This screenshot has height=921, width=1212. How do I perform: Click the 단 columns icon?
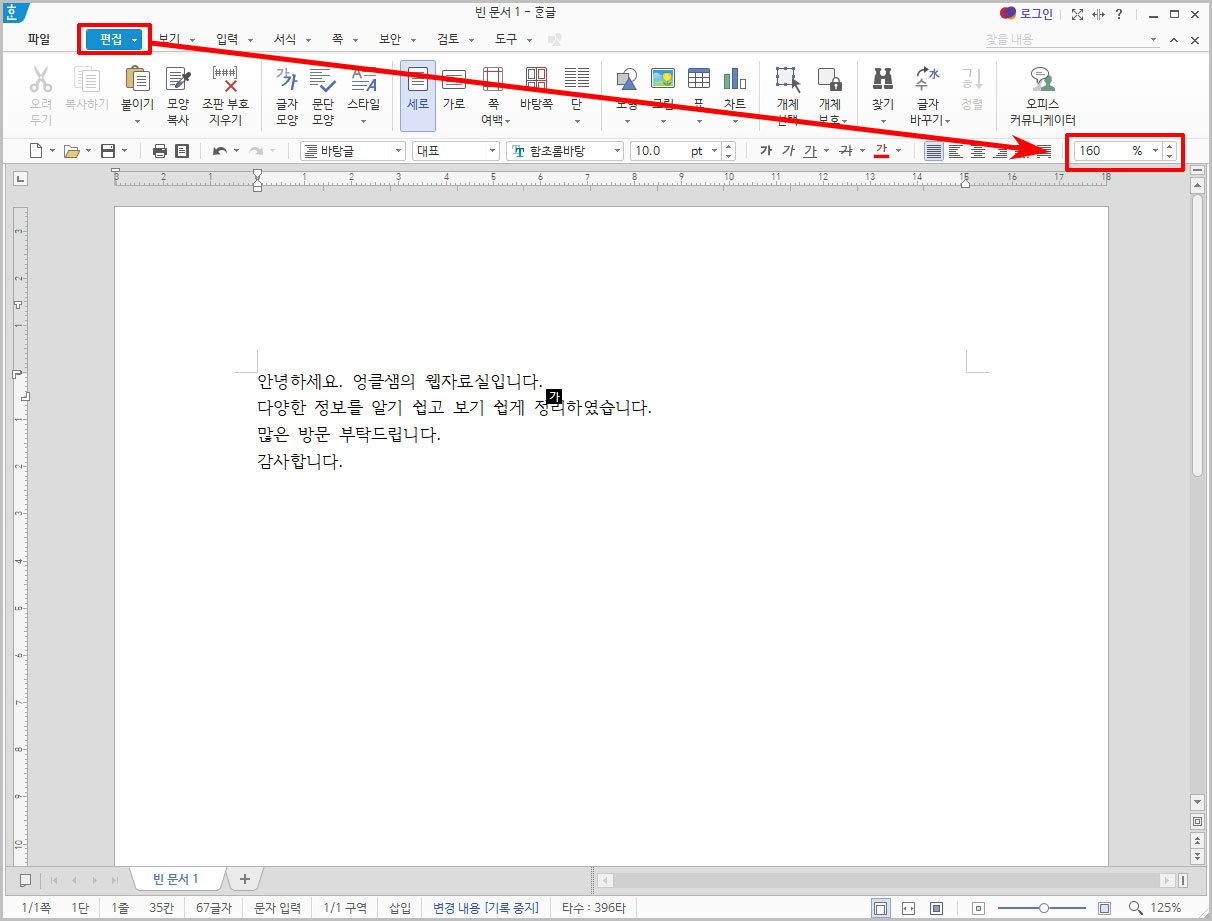(576, 79)
